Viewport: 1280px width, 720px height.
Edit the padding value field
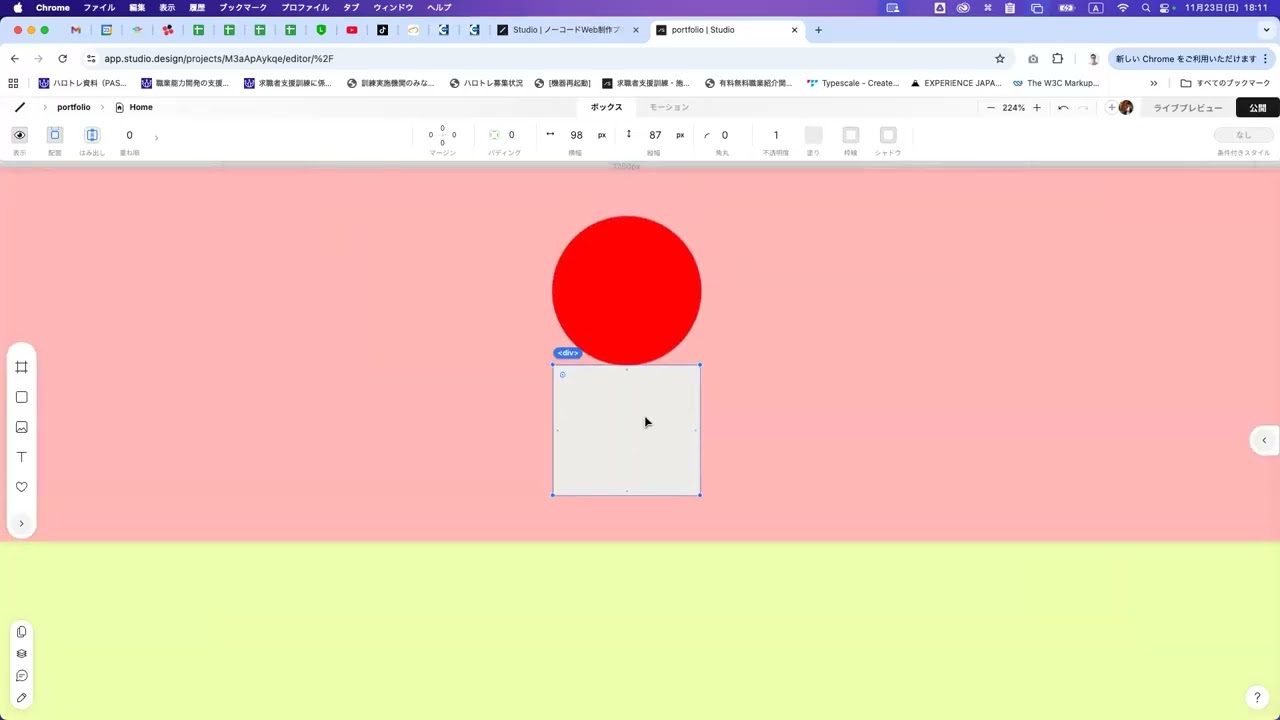pyautogui.click(x=511, y=135)
